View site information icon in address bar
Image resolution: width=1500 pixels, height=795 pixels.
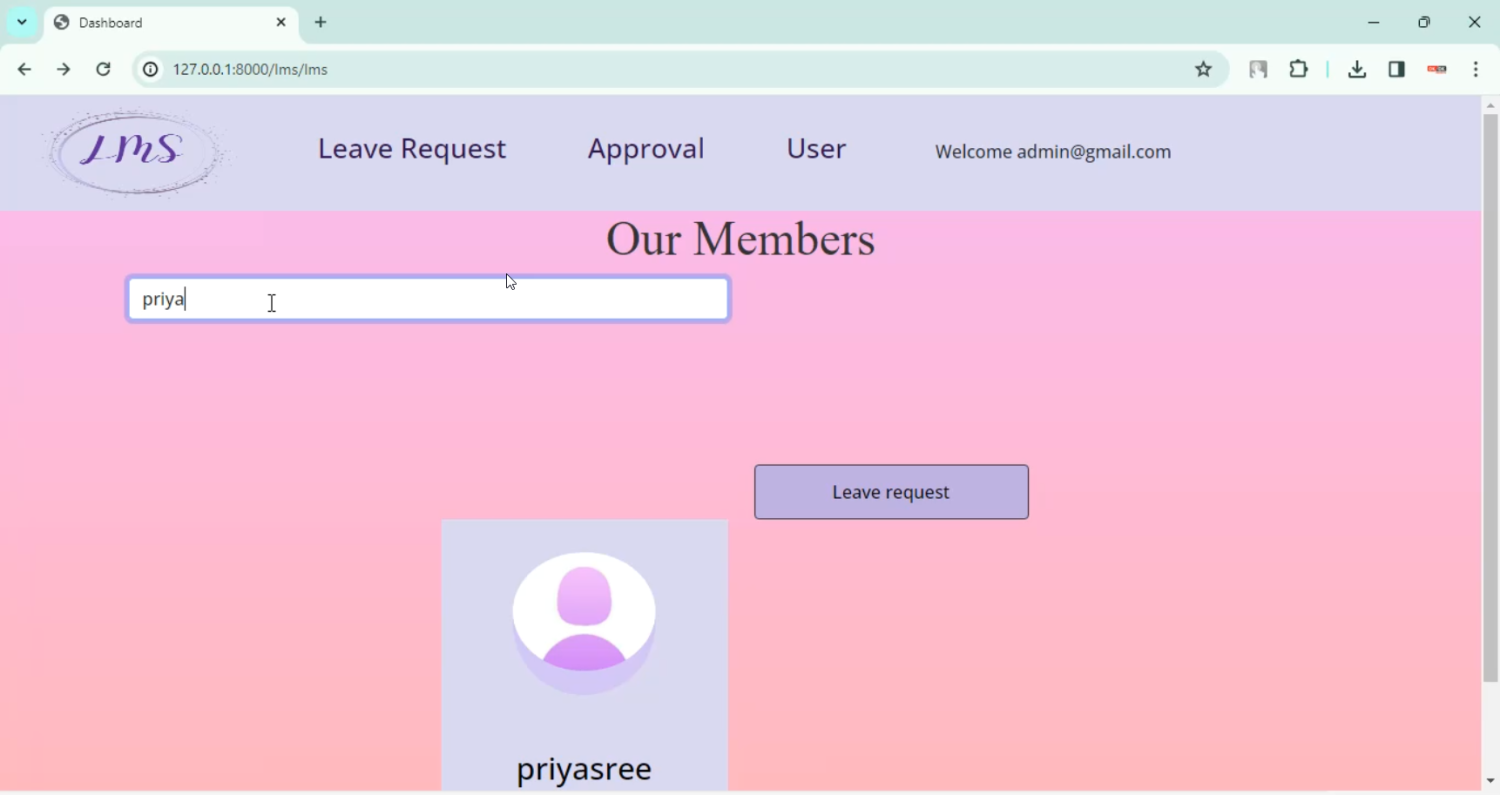click(150, 69)
